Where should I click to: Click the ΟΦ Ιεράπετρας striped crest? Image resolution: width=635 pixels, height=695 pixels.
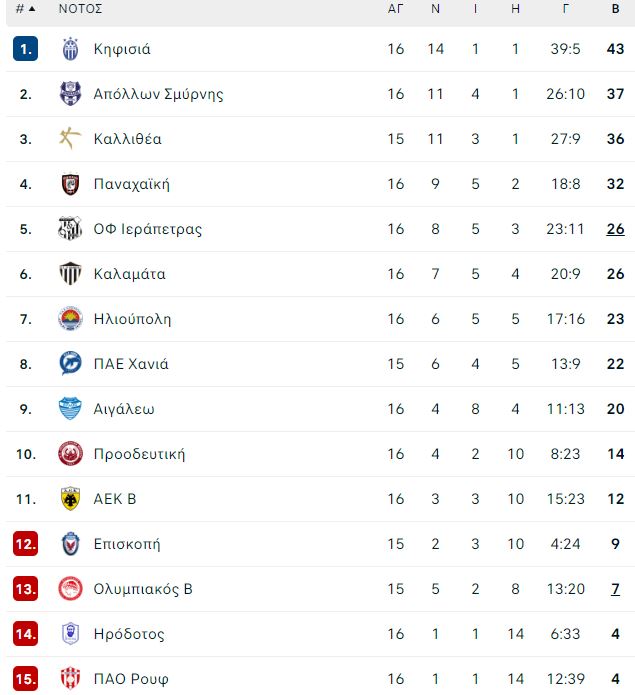pos(70,229)
